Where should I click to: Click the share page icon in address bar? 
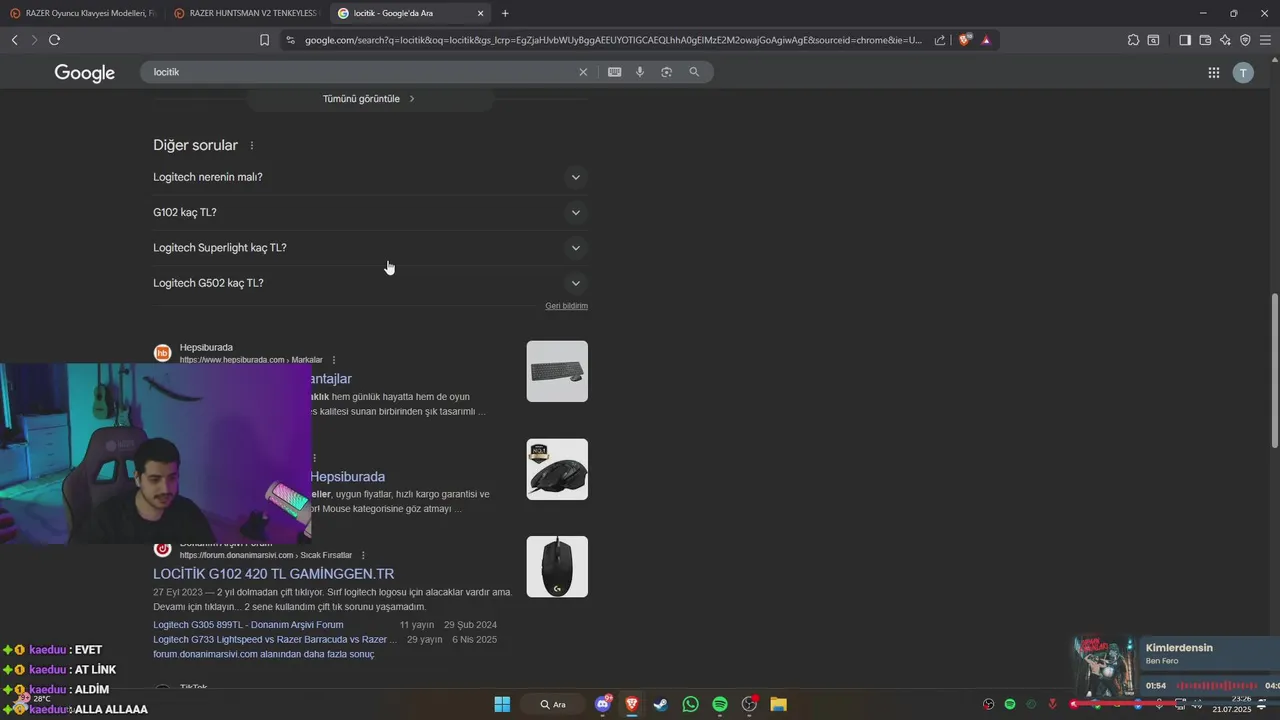click(x=940, y=40)
